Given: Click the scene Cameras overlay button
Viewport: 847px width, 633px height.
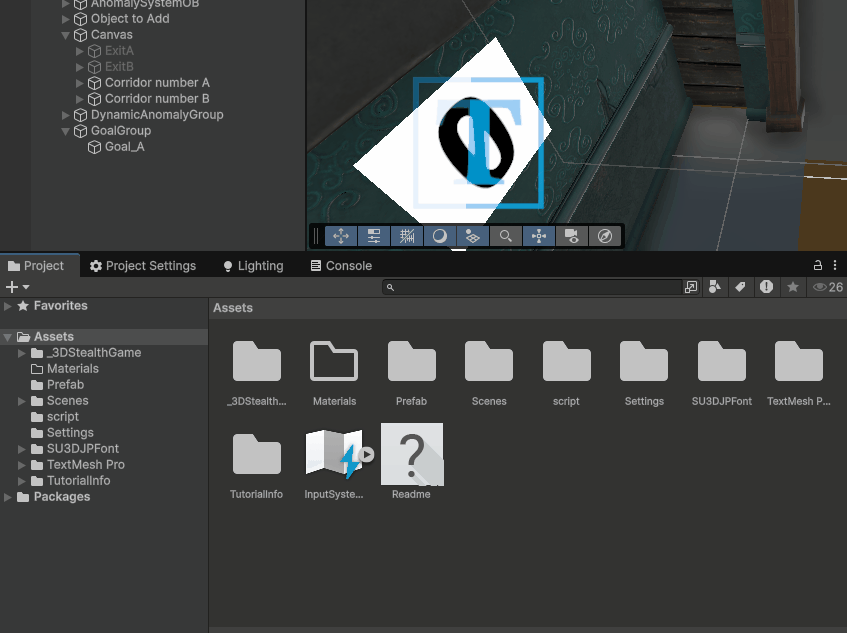Looking at the screenshot, I should [x=571, y=237].
